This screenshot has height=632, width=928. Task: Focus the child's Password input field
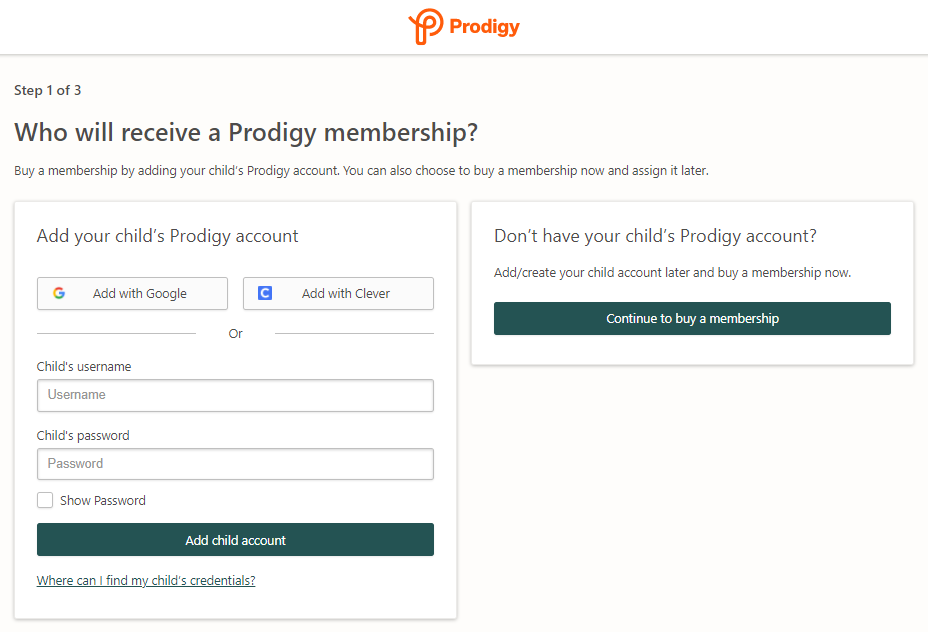(235, 464)
